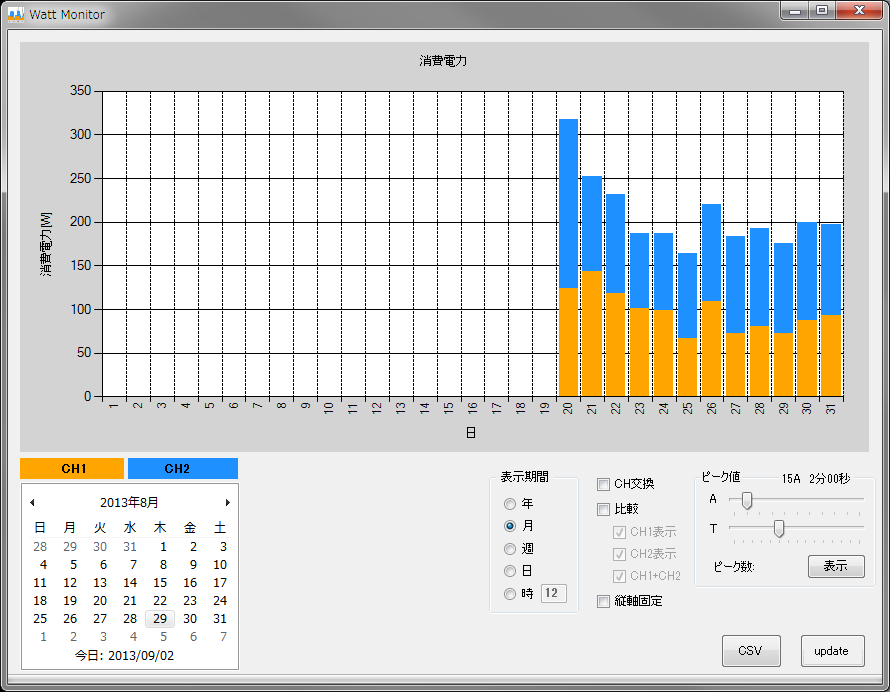The width and height of the screenshot is (890, 692).
Task: Click the update button
Action: [832, 651]
